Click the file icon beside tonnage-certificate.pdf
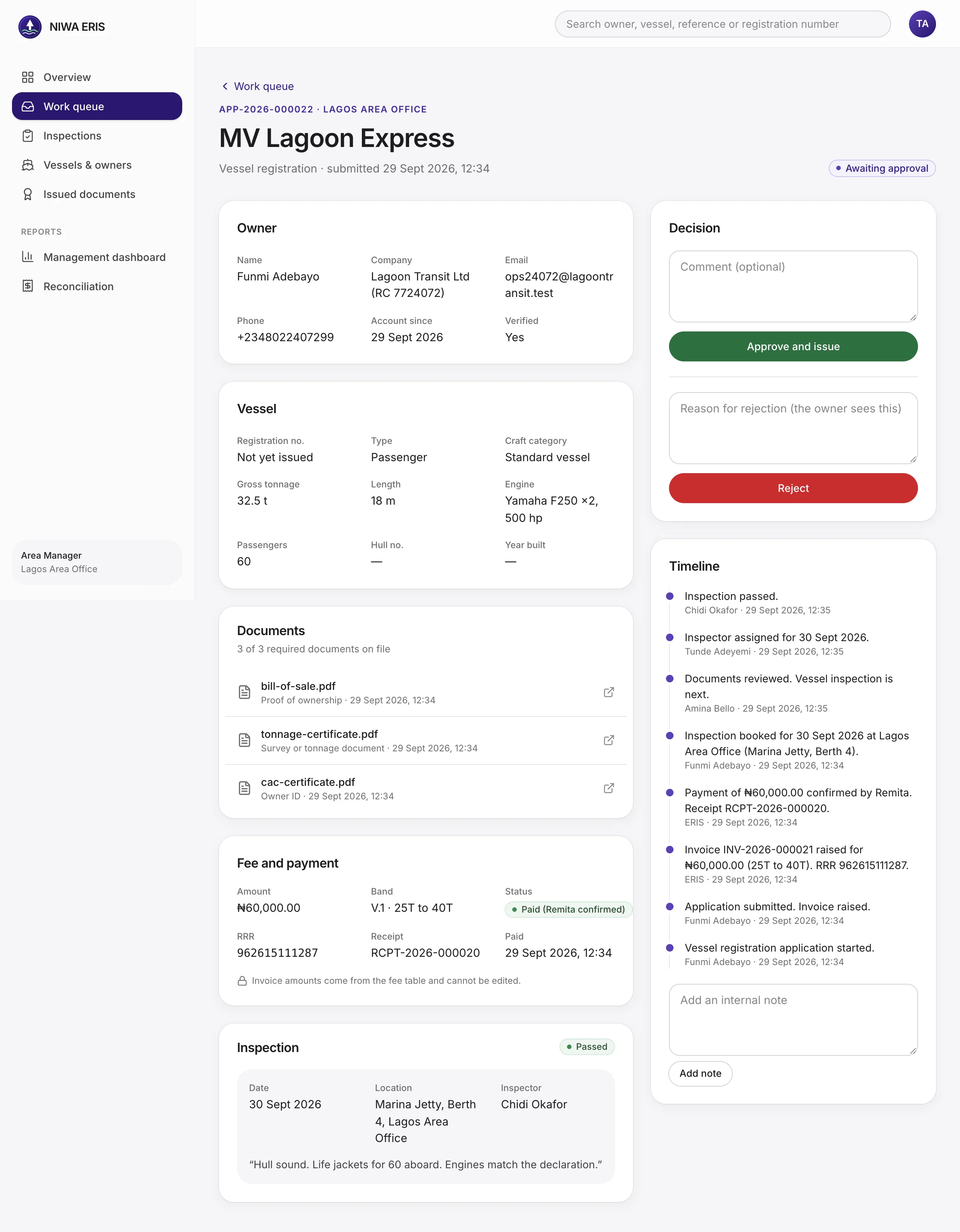The height and width of the screenshot is (1232, 960). [244, 740]
